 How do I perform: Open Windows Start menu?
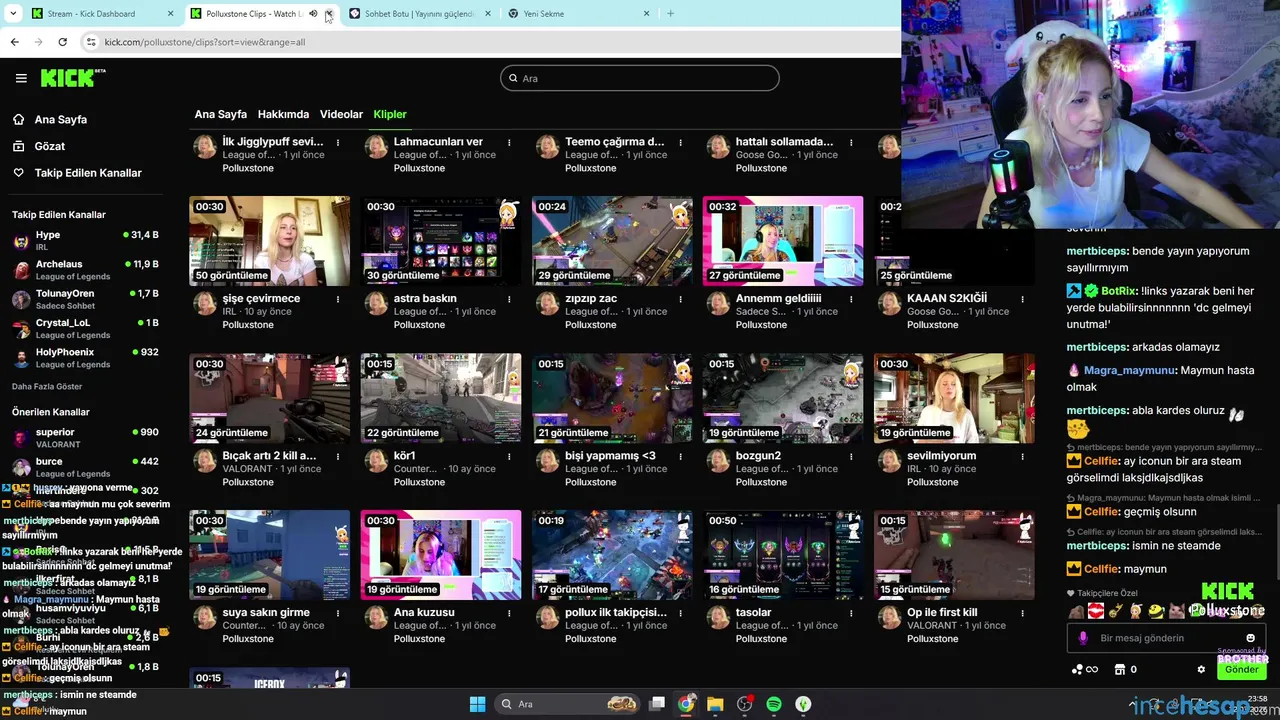(477, 704)
